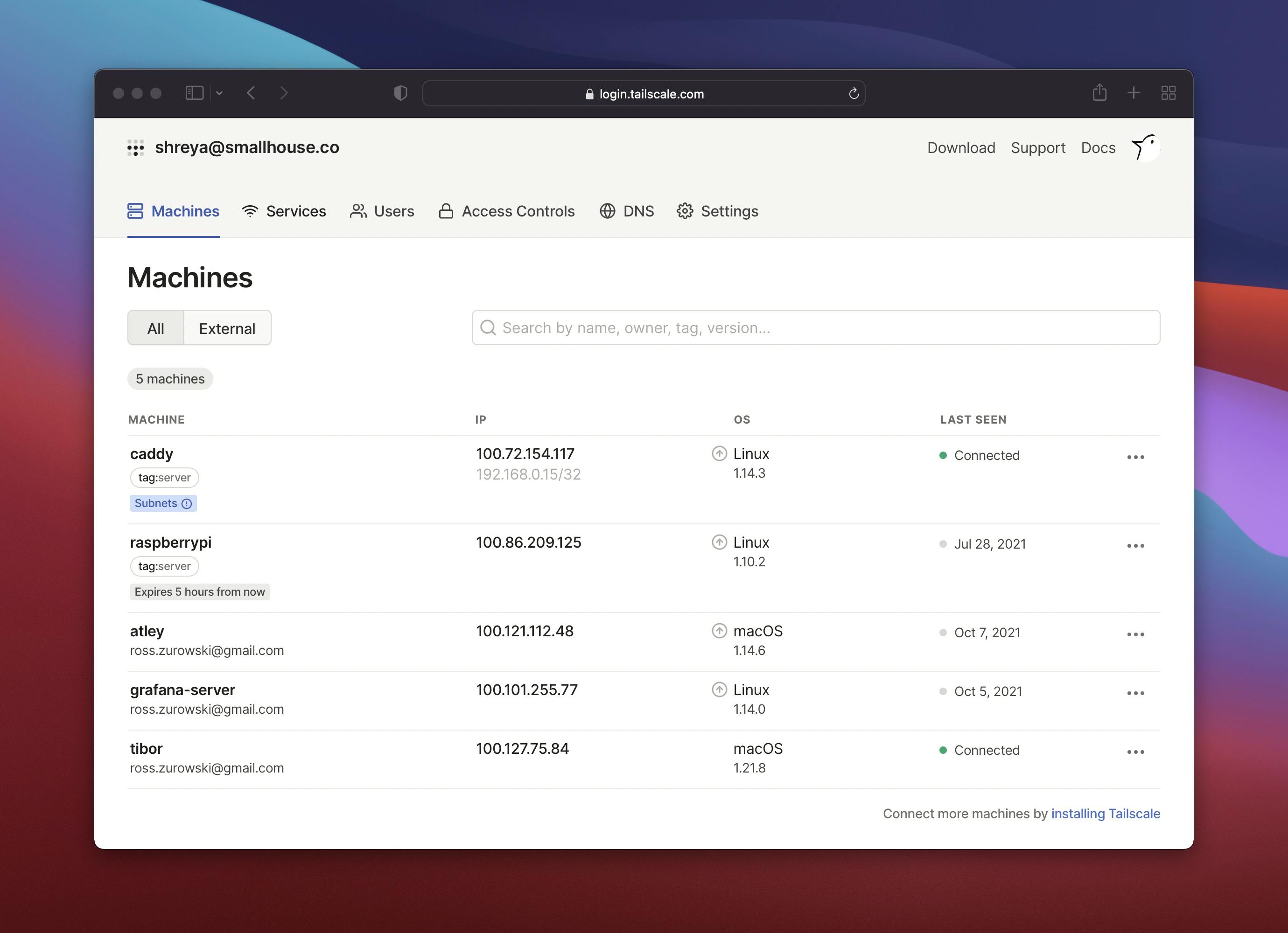This screenshot has height=933, width=1288.
Task: Open the options menu for tibor
Action: pos(1136,751)
